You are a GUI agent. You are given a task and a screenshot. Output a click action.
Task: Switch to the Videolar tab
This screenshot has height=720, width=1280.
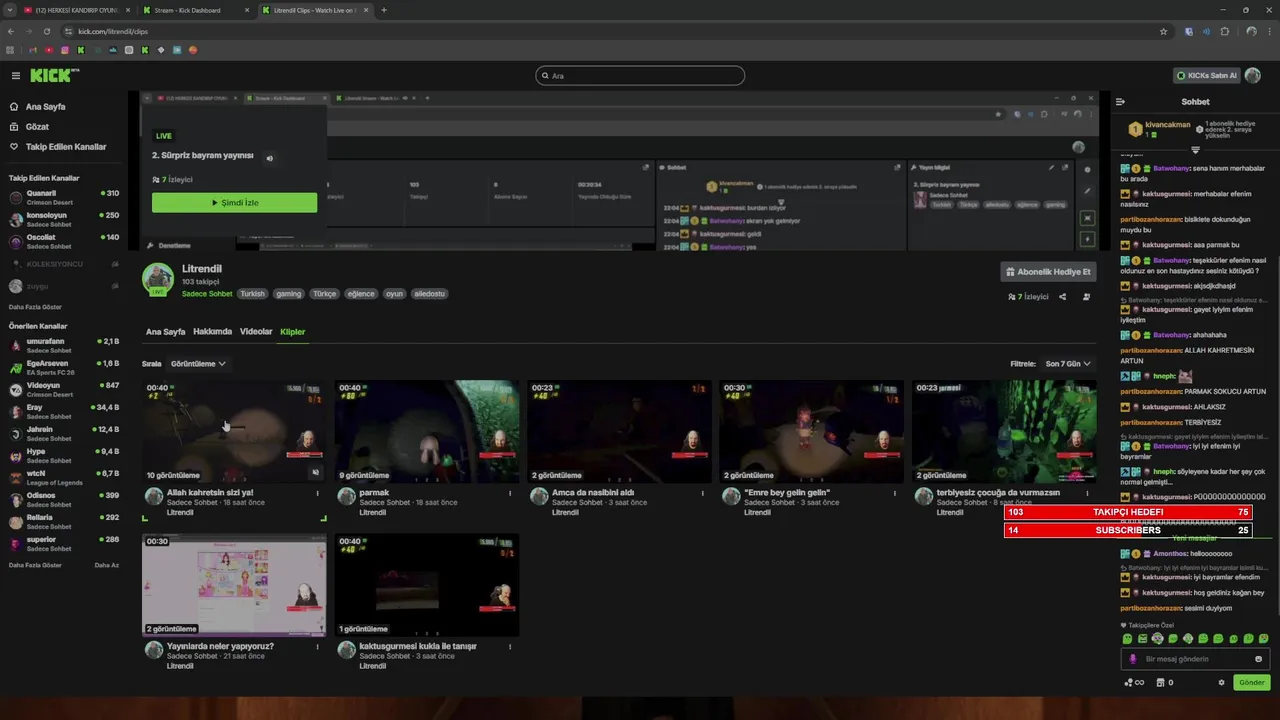point(256,332)
